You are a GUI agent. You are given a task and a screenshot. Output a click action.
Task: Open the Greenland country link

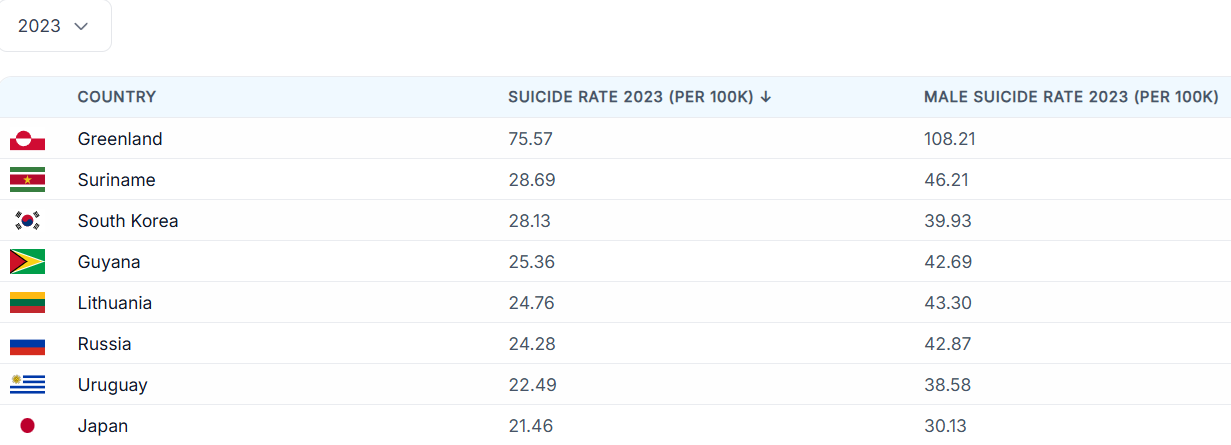point(120,139)
